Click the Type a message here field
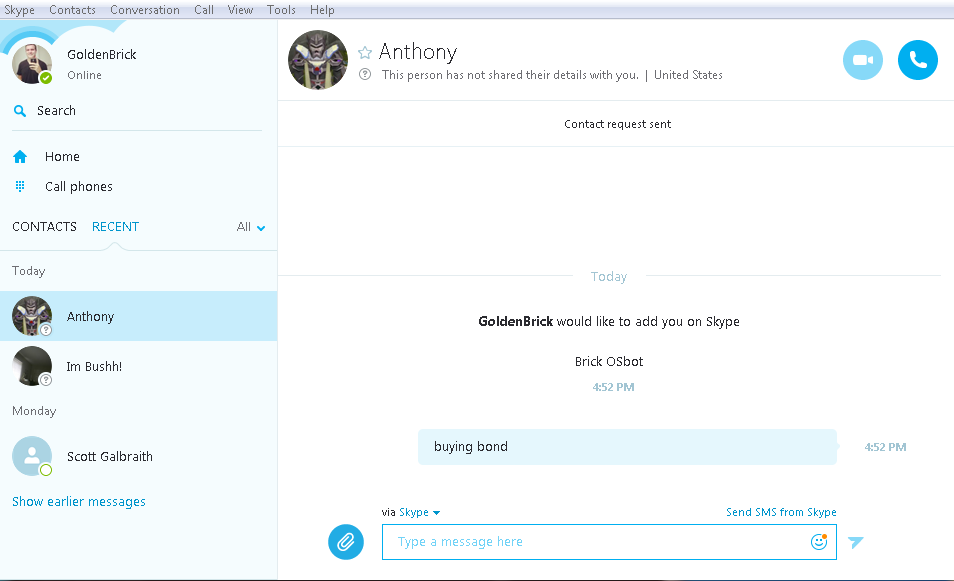 point(609,541)
